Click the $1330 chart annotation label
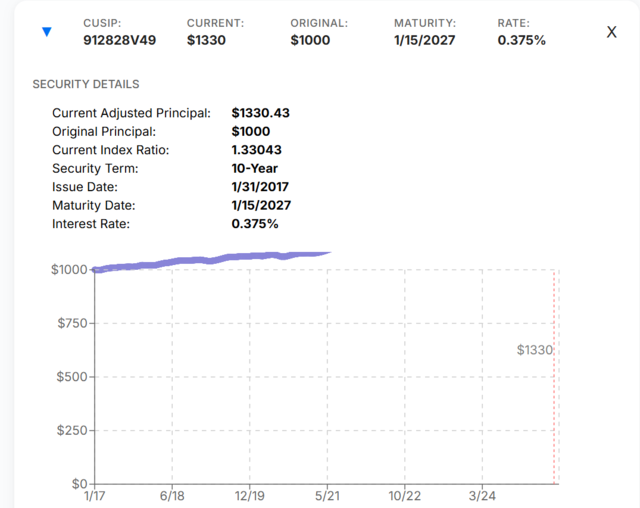640x508 pixels. point(535,350)
